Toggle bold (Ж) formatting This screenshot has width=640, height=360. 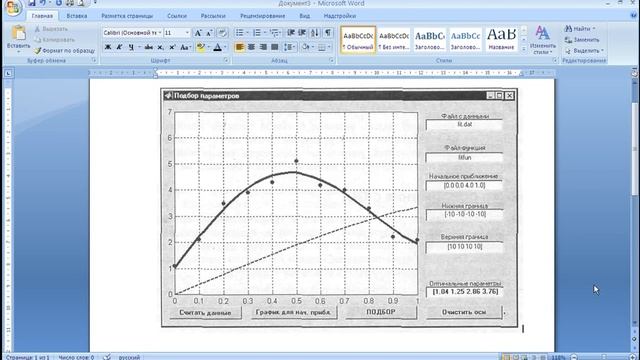pyautogui.click(x=108, y=47)
